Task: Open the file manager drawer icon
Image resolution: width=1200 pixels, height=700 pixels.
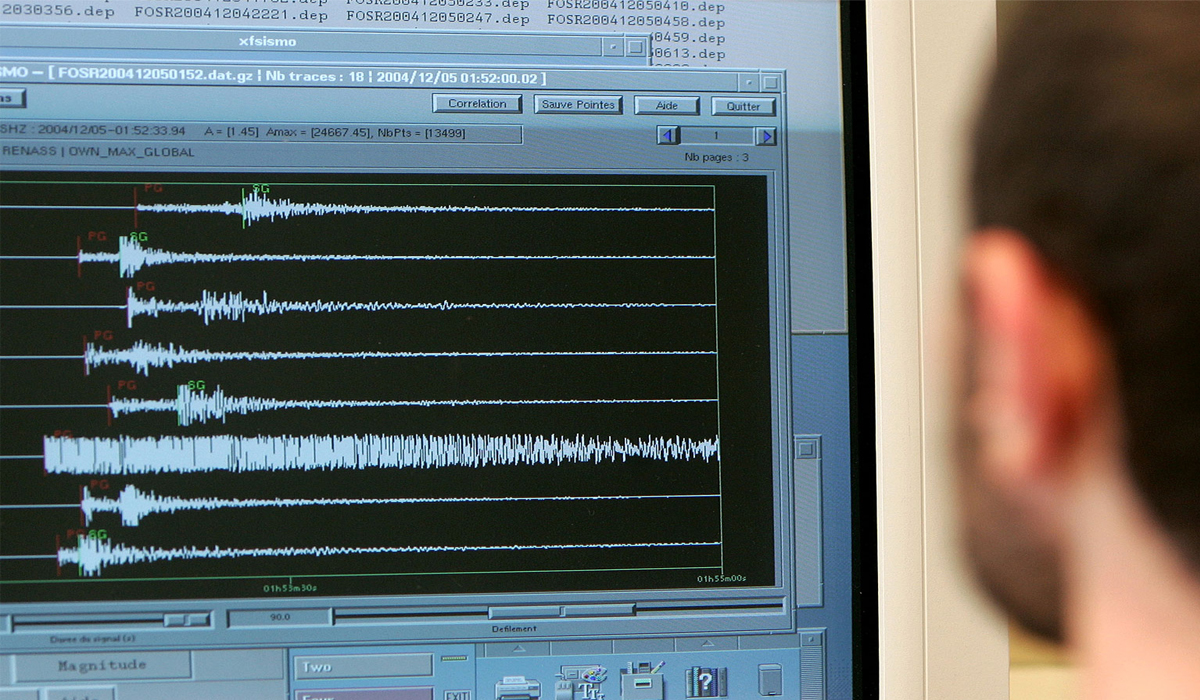Action: pyautogui.click(x=642, y=679)
